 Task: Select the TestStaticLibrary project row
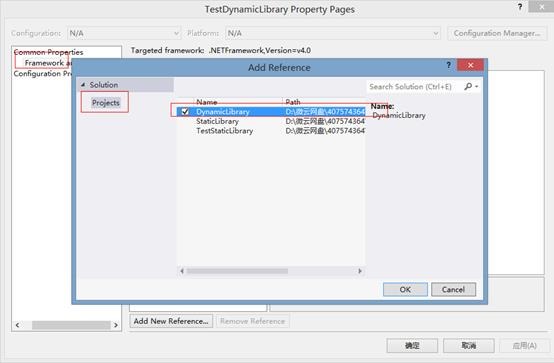271,131
